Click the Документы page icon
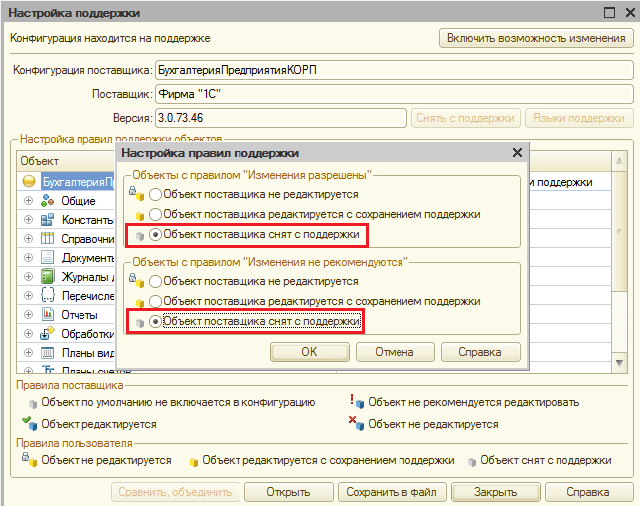This screenshot has height=506, width=640. click(47, 257)
